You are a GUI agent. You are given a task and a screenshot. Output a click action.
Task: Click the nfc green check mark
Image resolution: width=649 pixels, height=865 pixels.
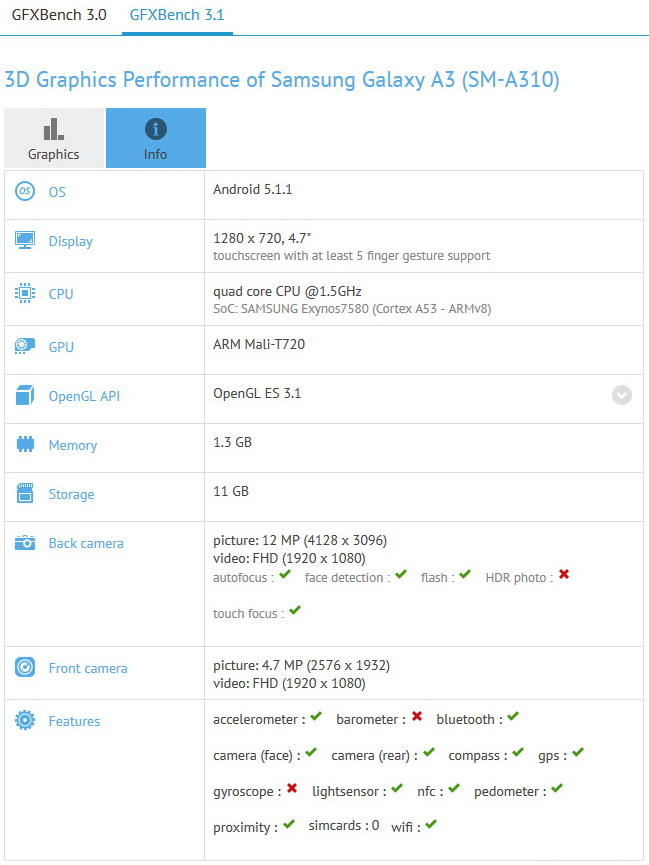(x=454, y=788)
